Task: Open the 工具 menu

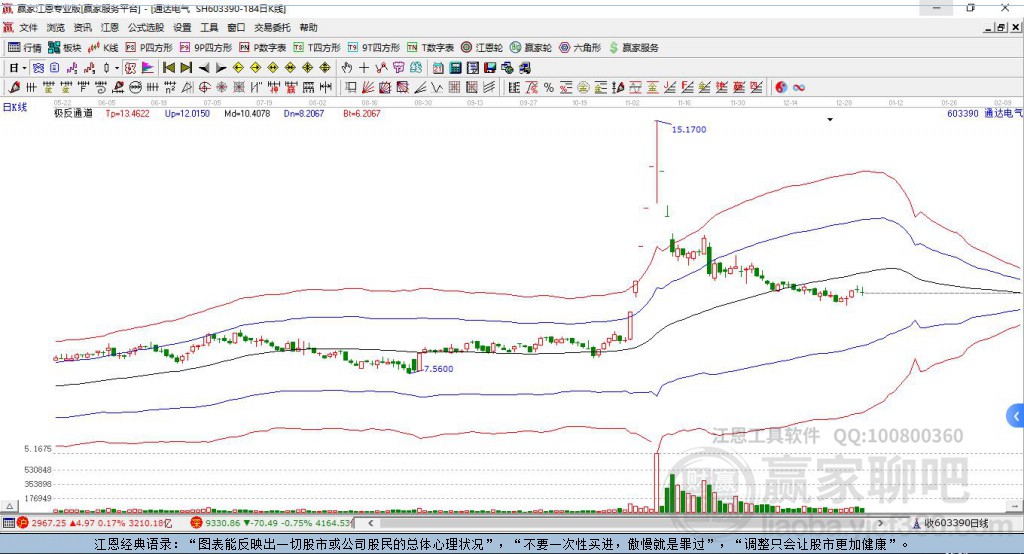Action: click(209, 27)
